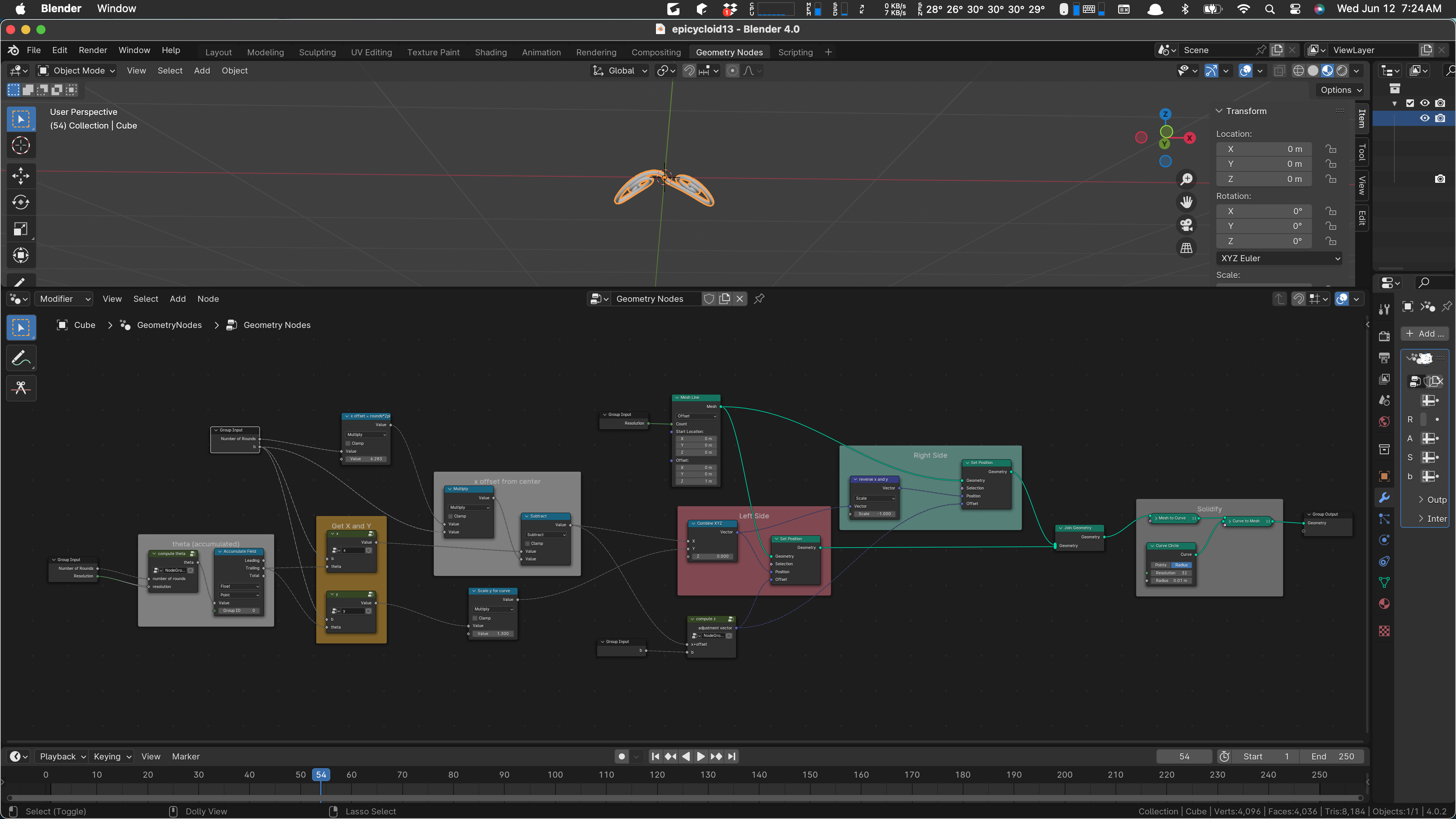1456x819 pixels.
Task: Click fake user shield icon for Geometry Nodes
Action: pyautogui.click(x=709, y=299)
